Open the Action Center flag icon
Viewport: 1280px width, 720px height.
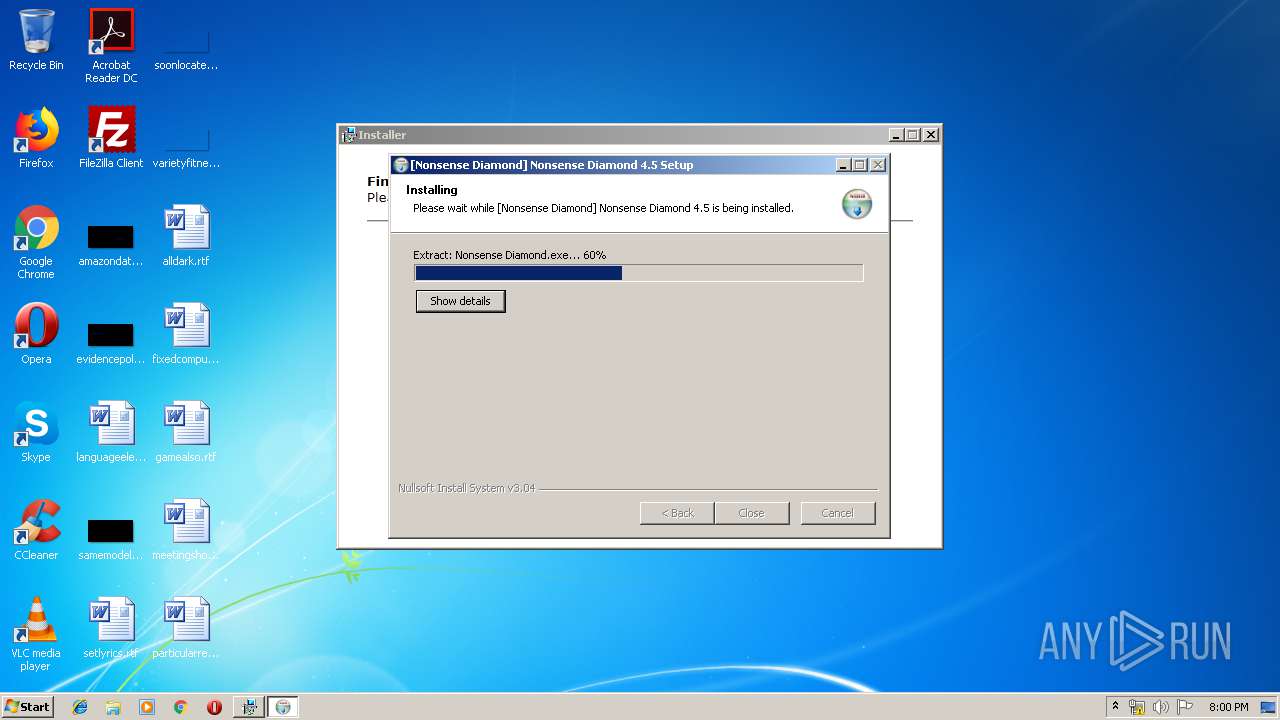[x=1184, y=707]
